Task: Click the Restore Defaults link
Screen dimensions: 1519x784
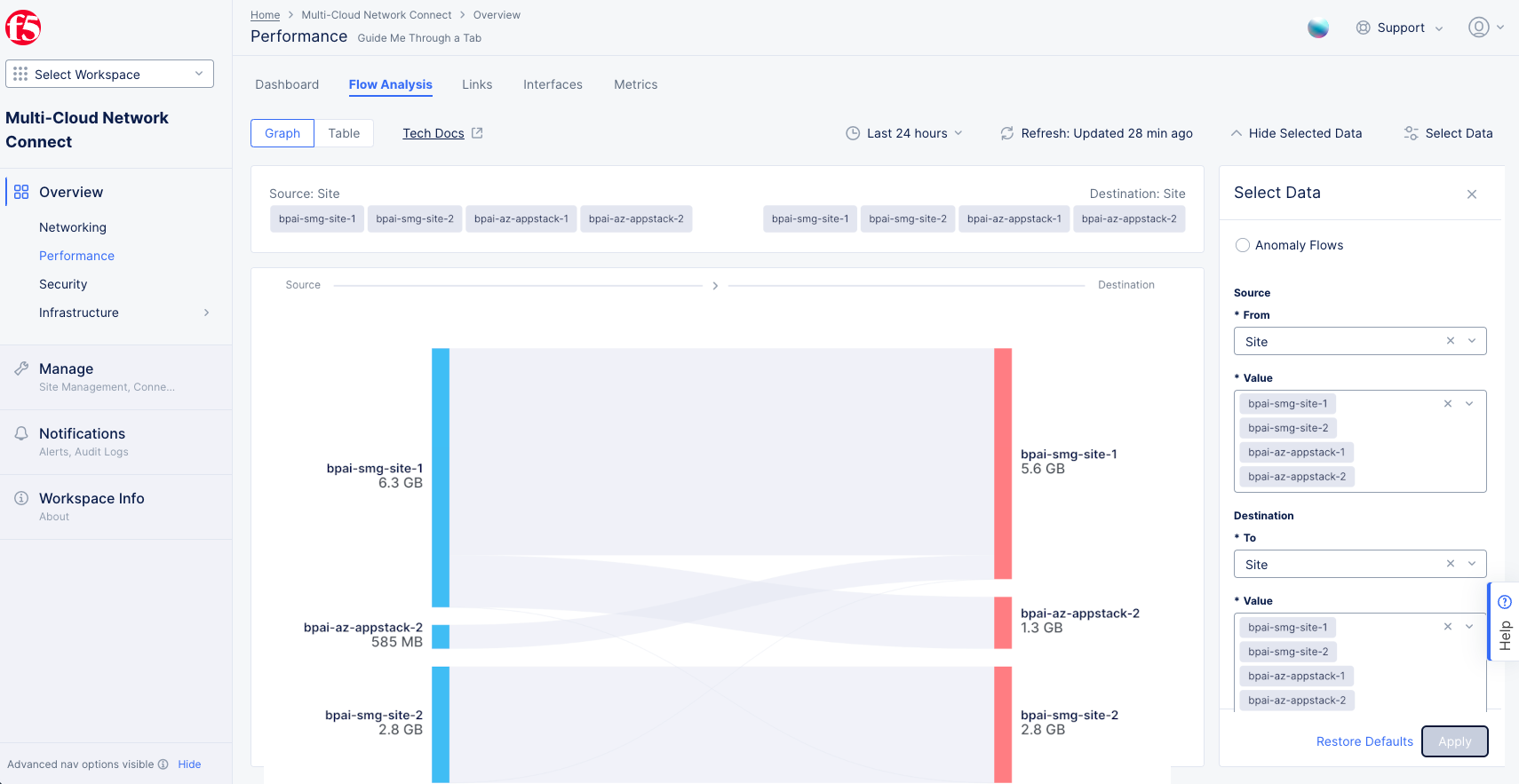Action: click(x=1364, y=741)
